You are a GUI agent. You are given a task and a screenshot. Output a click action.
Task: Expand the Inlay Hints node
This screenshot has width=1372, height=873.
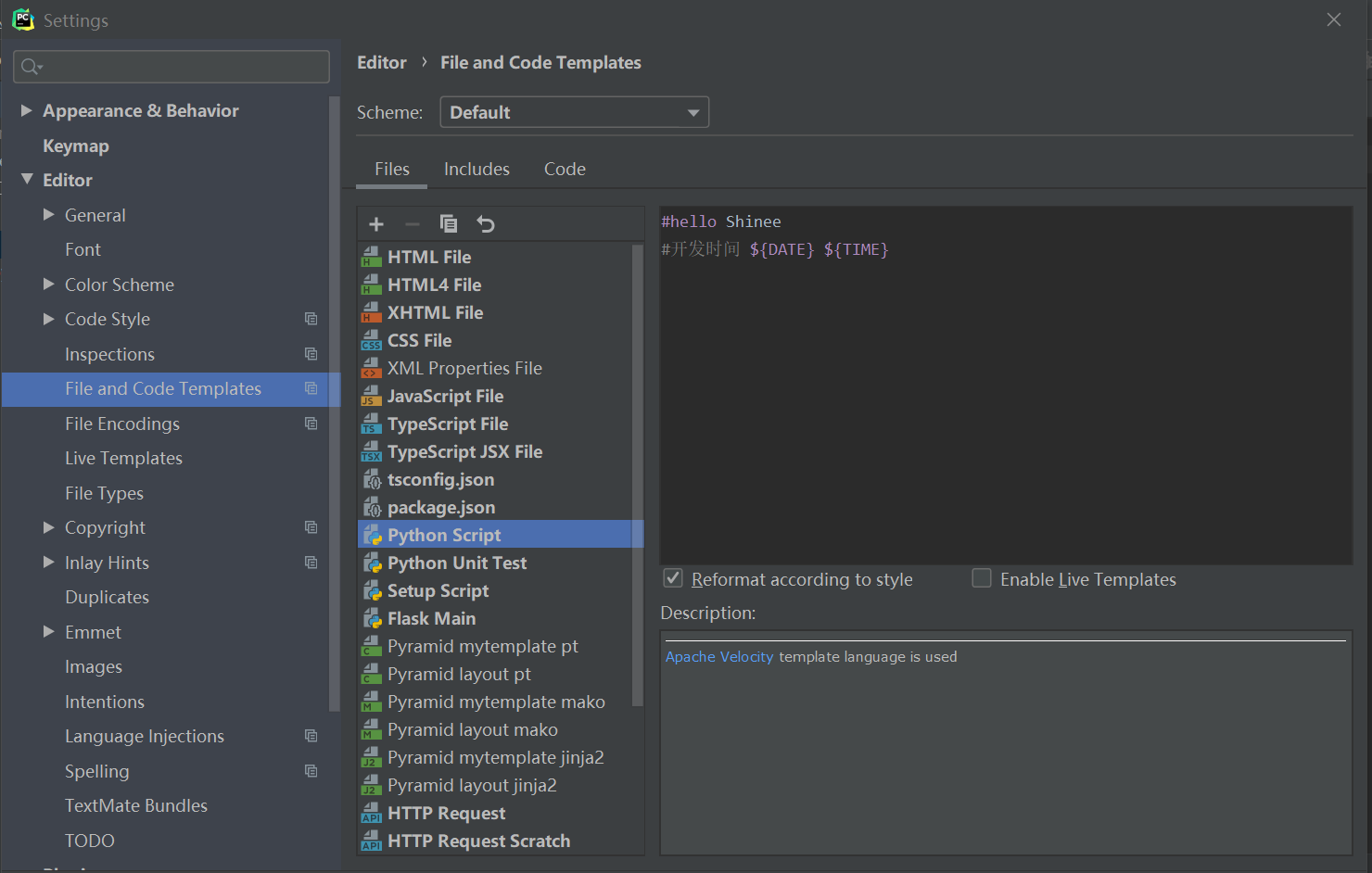tap(48, 562)
